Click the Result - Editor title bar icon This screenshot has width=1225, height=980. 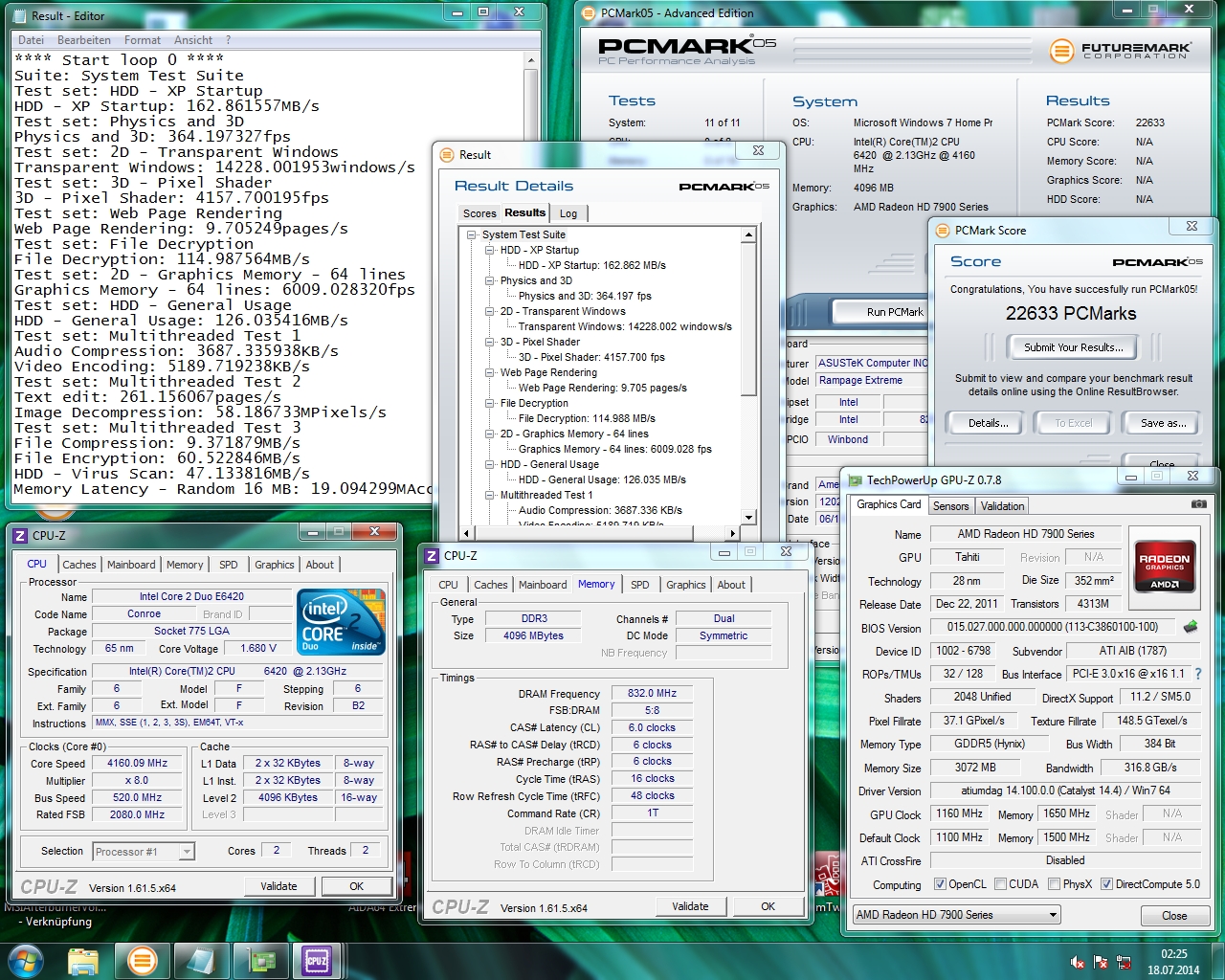(18, 15)
